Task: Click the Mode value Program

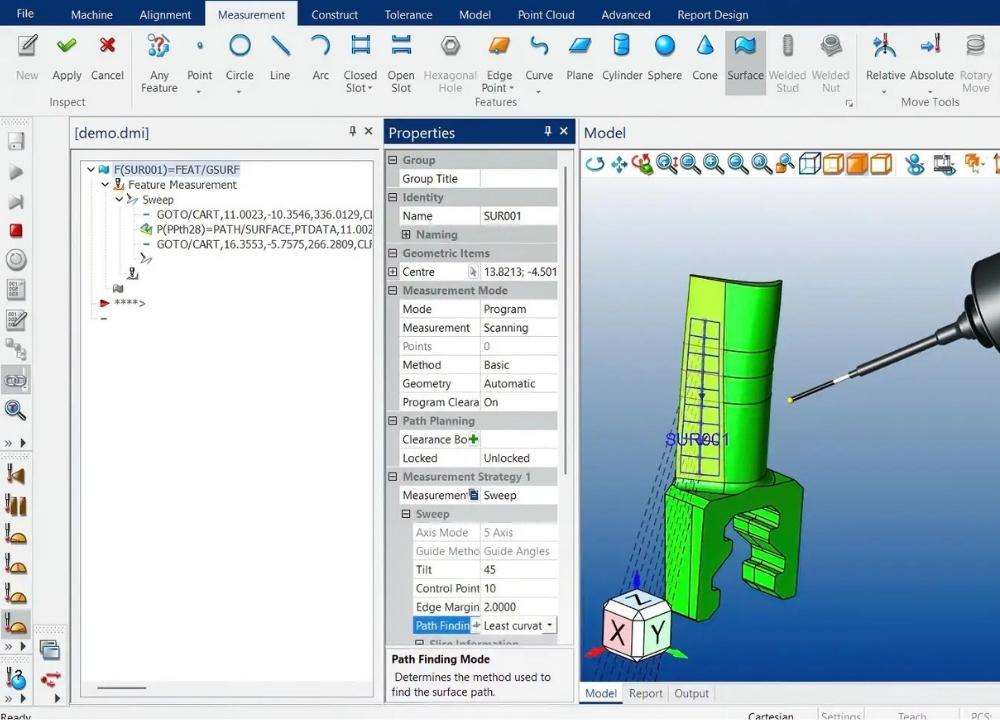Action: point(518,309)
